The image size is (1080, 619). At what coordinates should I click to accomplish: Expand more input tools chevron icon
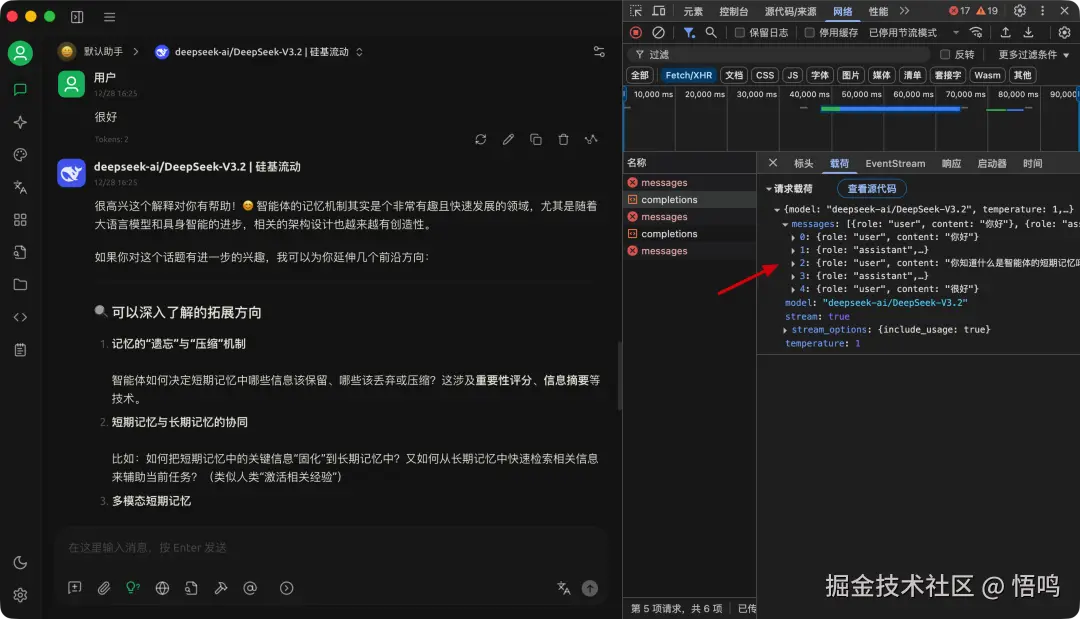point(287,587)
